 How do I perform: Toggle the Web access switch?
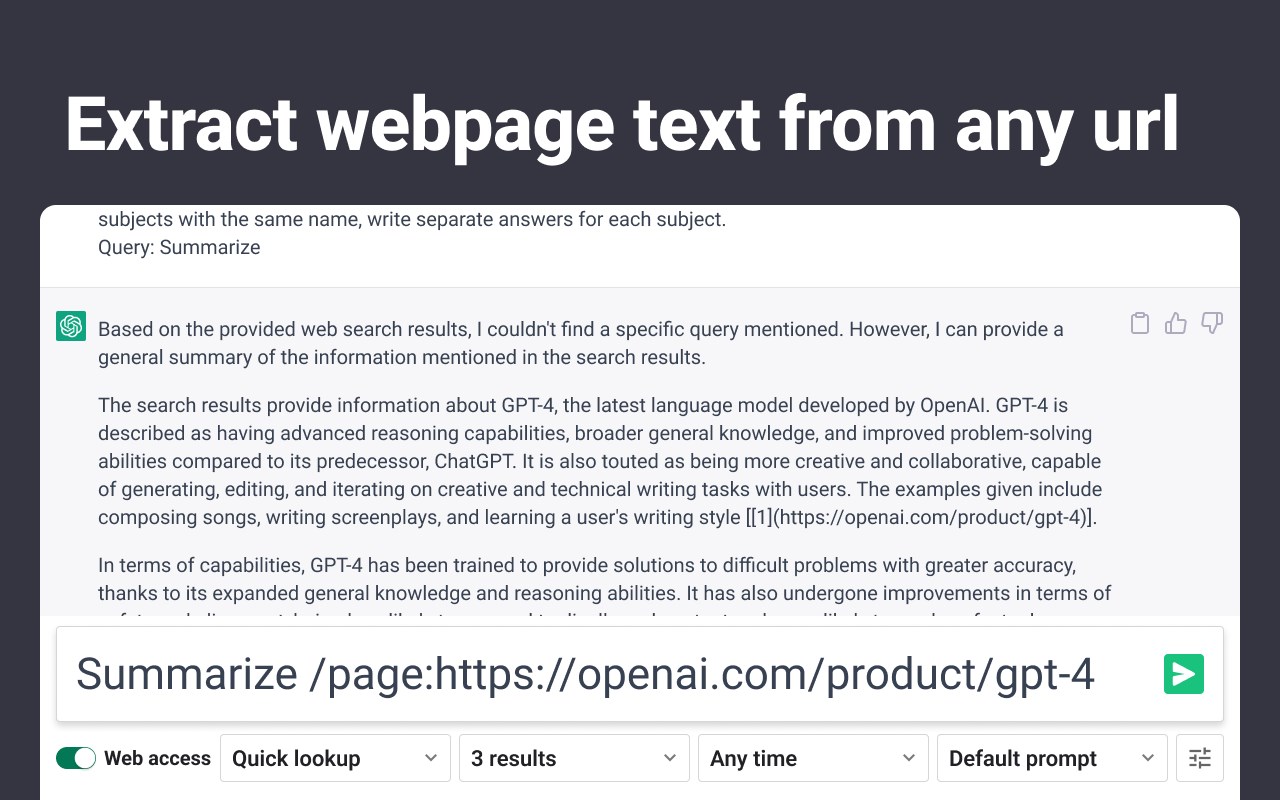(76, 758)
